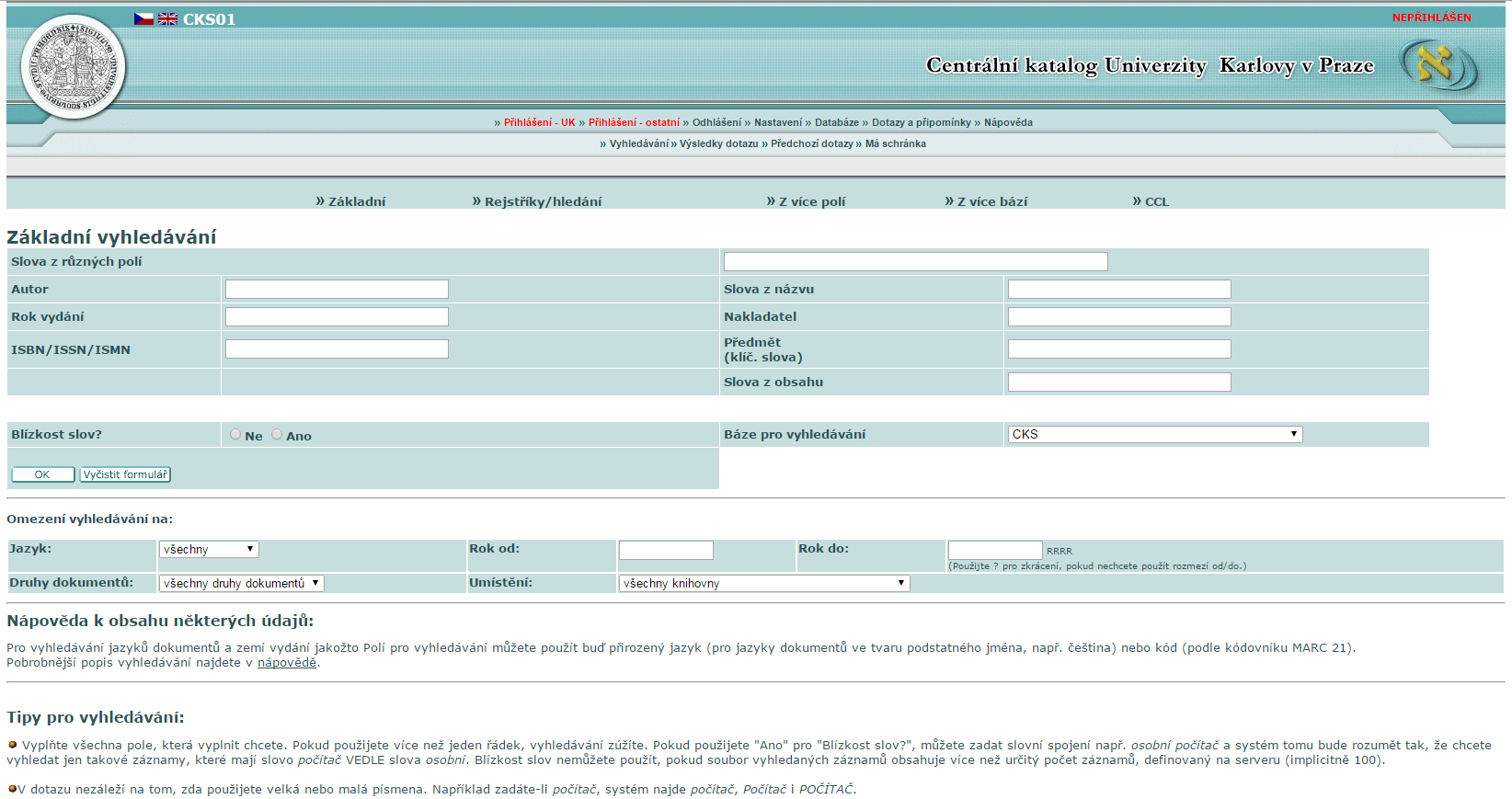This screenshot has width=1512, height=799.
Task: Open Přihlášení - ostatní link
Action: (634, 122)
